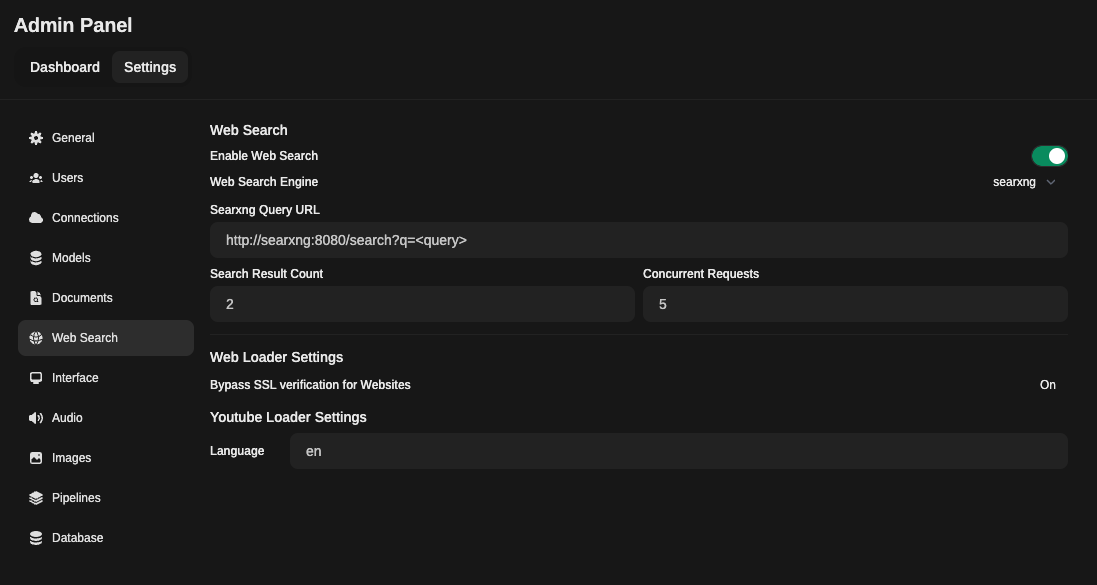Select the Pipelines layers icon
This screenshot has width=1097, height=585.
[x=36, y=497]
